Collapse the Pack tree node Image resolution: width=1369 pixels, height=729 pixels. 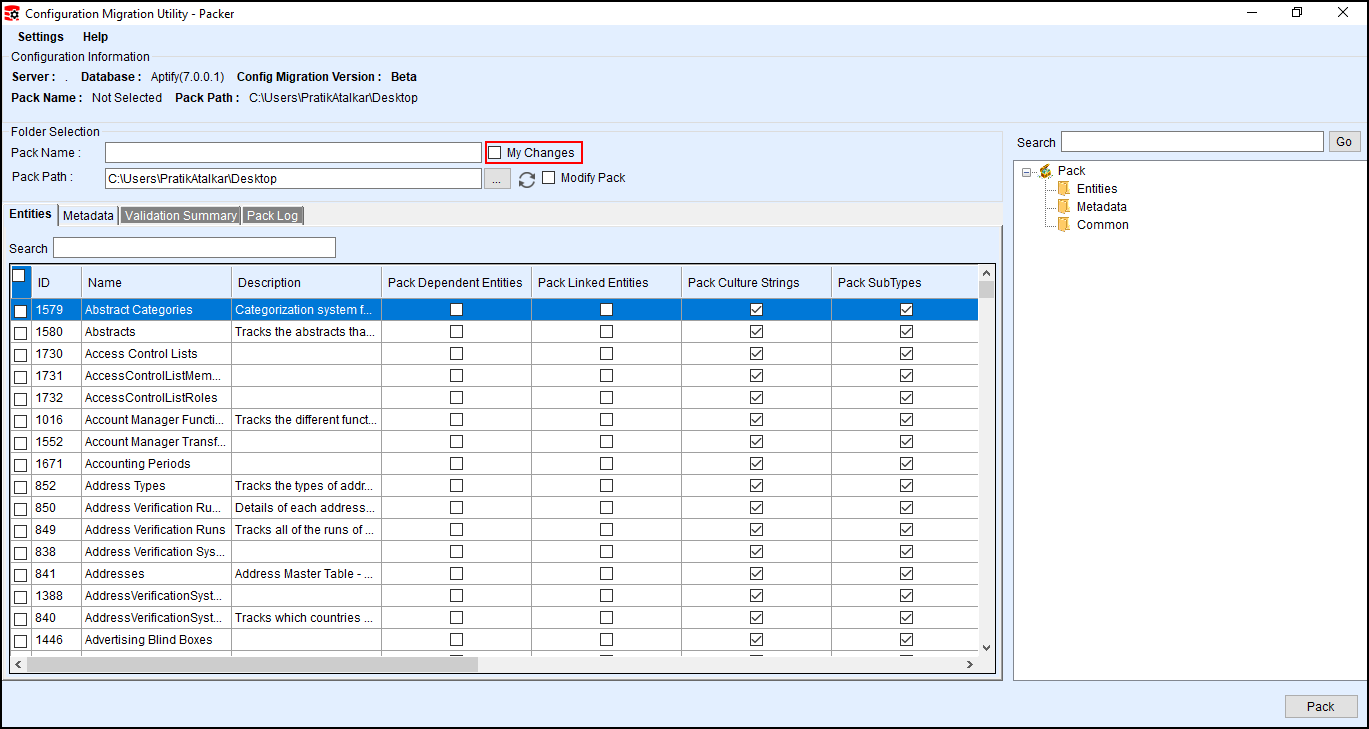[x=1027, y=171]
